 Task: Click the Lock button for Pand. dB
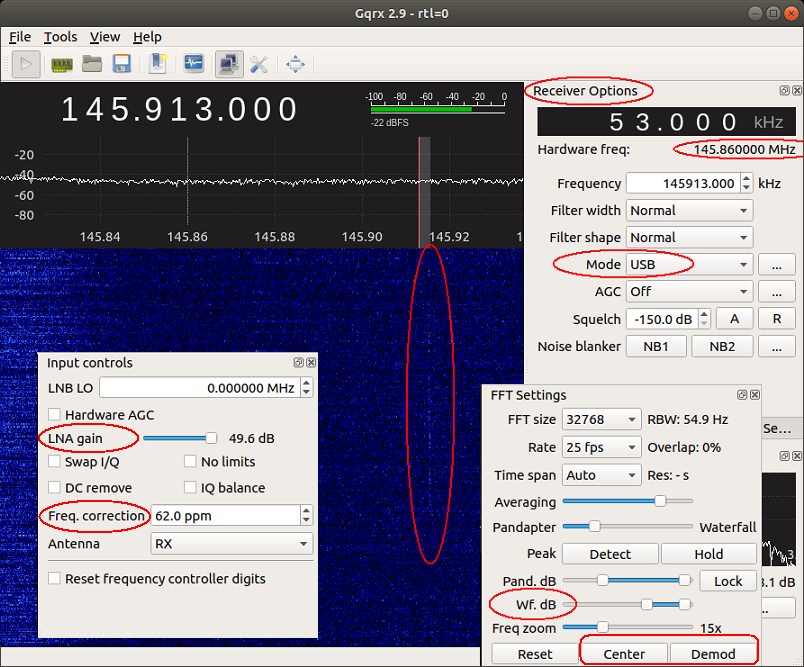coord(728,581)
